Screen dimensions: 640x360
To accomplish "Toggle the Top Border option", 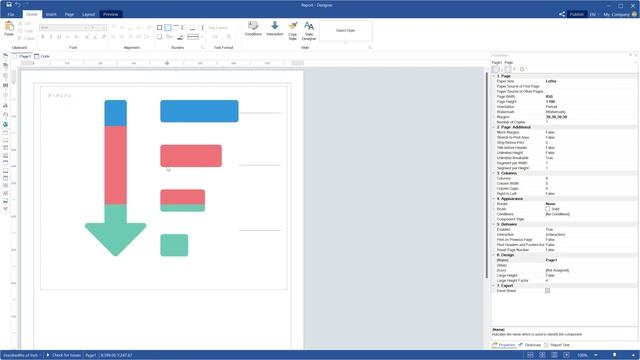I will coord(176,27).
